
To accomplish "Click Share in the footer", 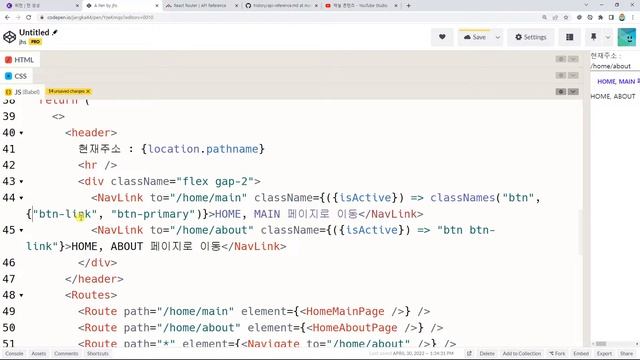I will pos(626,353).
